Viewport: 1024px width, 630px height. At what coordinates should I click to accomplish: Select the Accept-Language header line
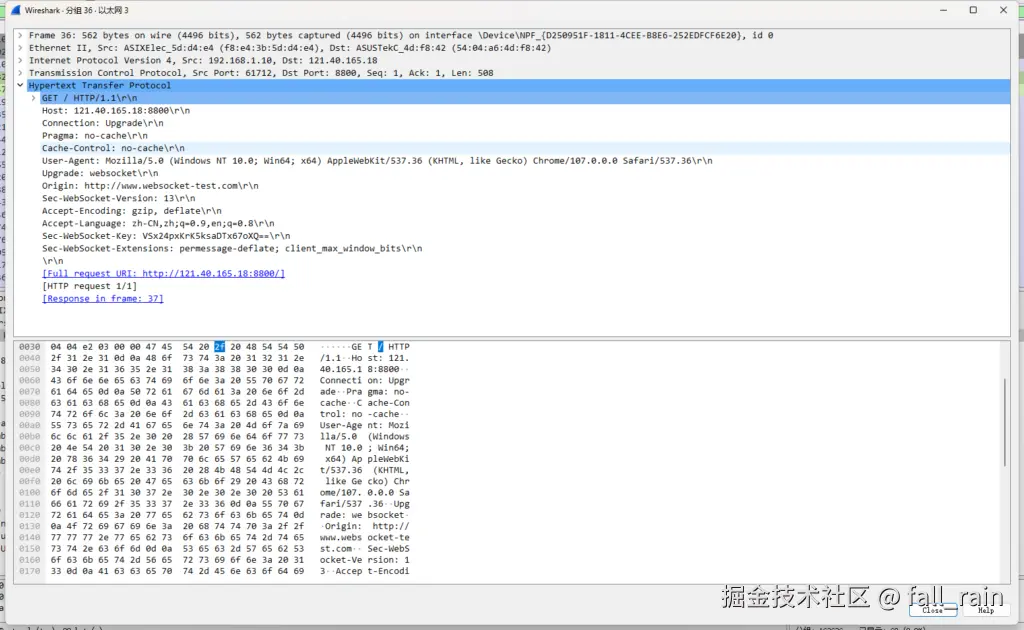pyautogui.click(x=158, y=223)
